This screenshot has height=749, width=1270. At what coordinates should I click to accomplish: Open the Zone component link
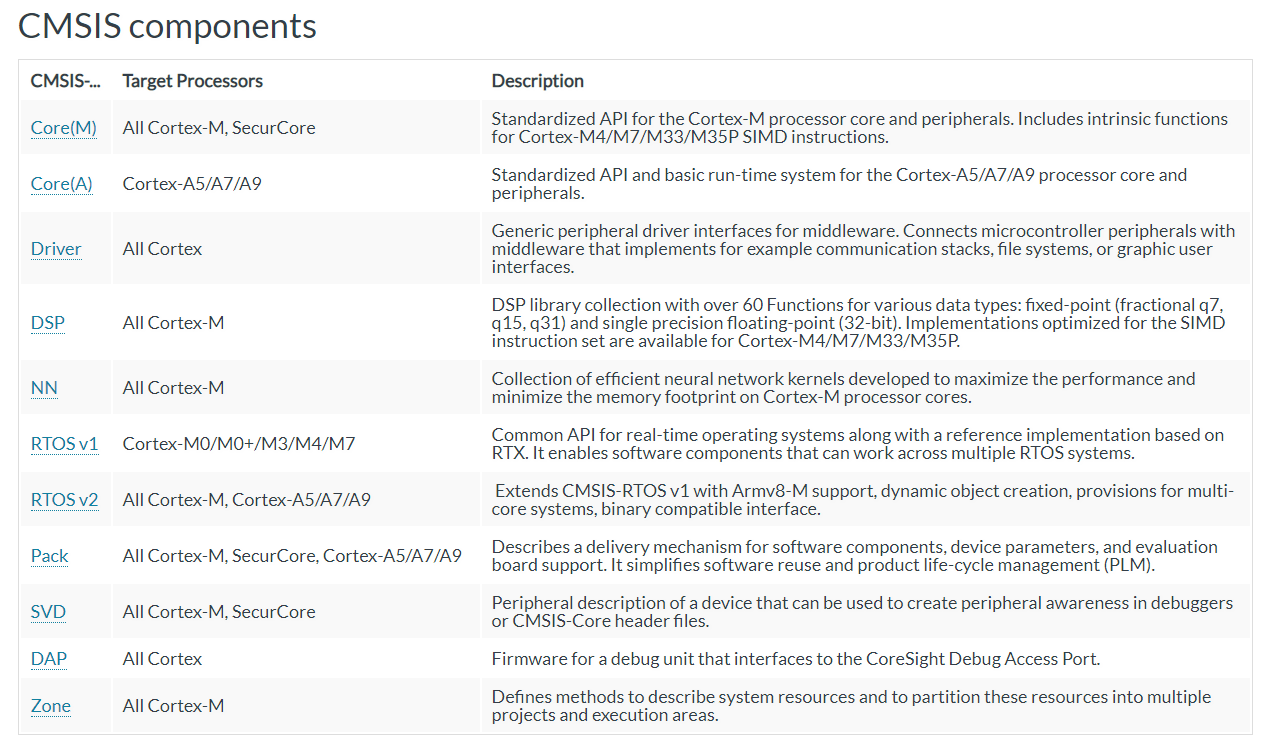pyautogui.click(x=50, y=705)
